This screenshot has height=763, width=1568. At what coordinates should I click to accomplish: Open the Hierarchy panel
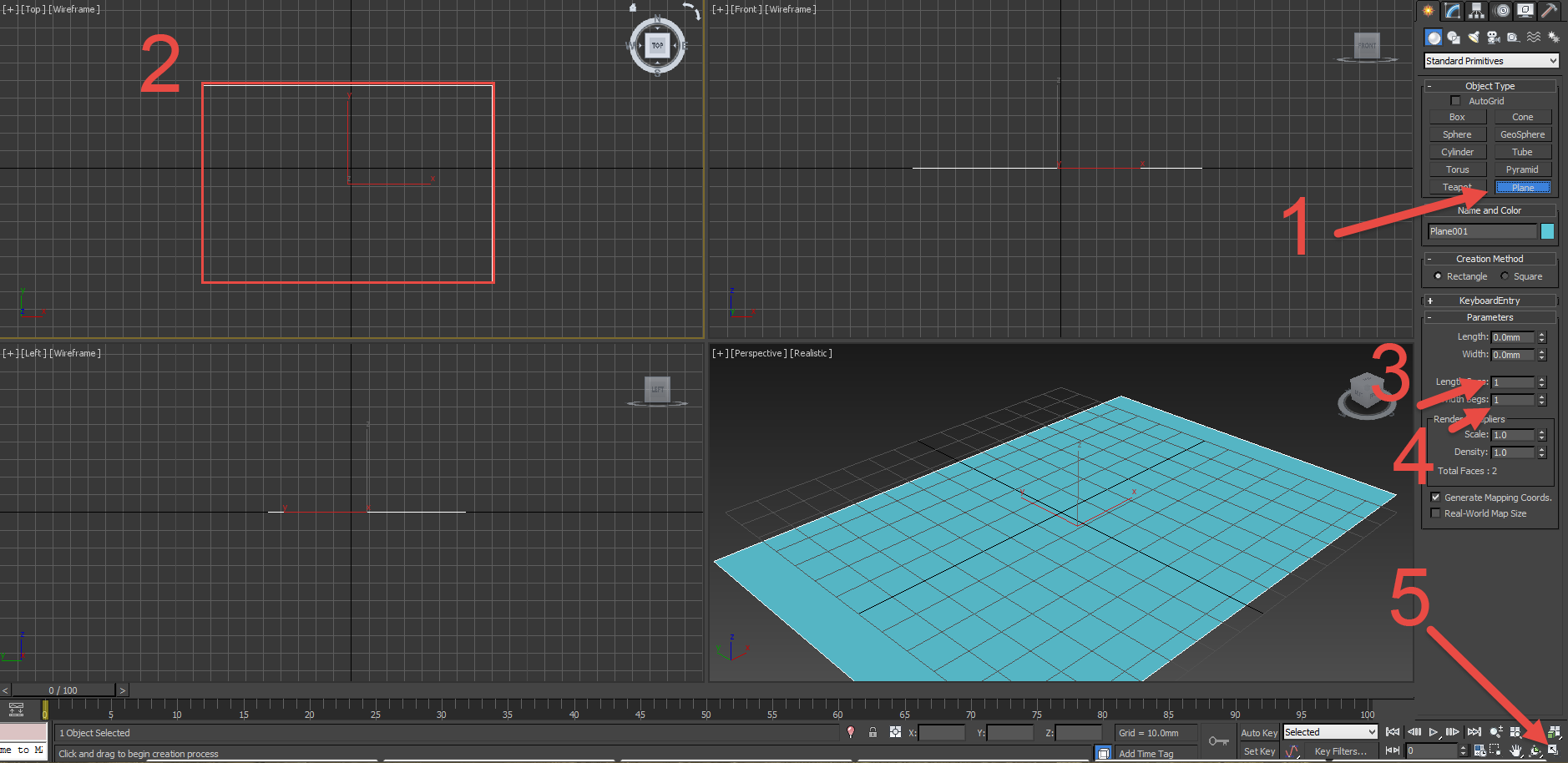(x=1476, y=11)
